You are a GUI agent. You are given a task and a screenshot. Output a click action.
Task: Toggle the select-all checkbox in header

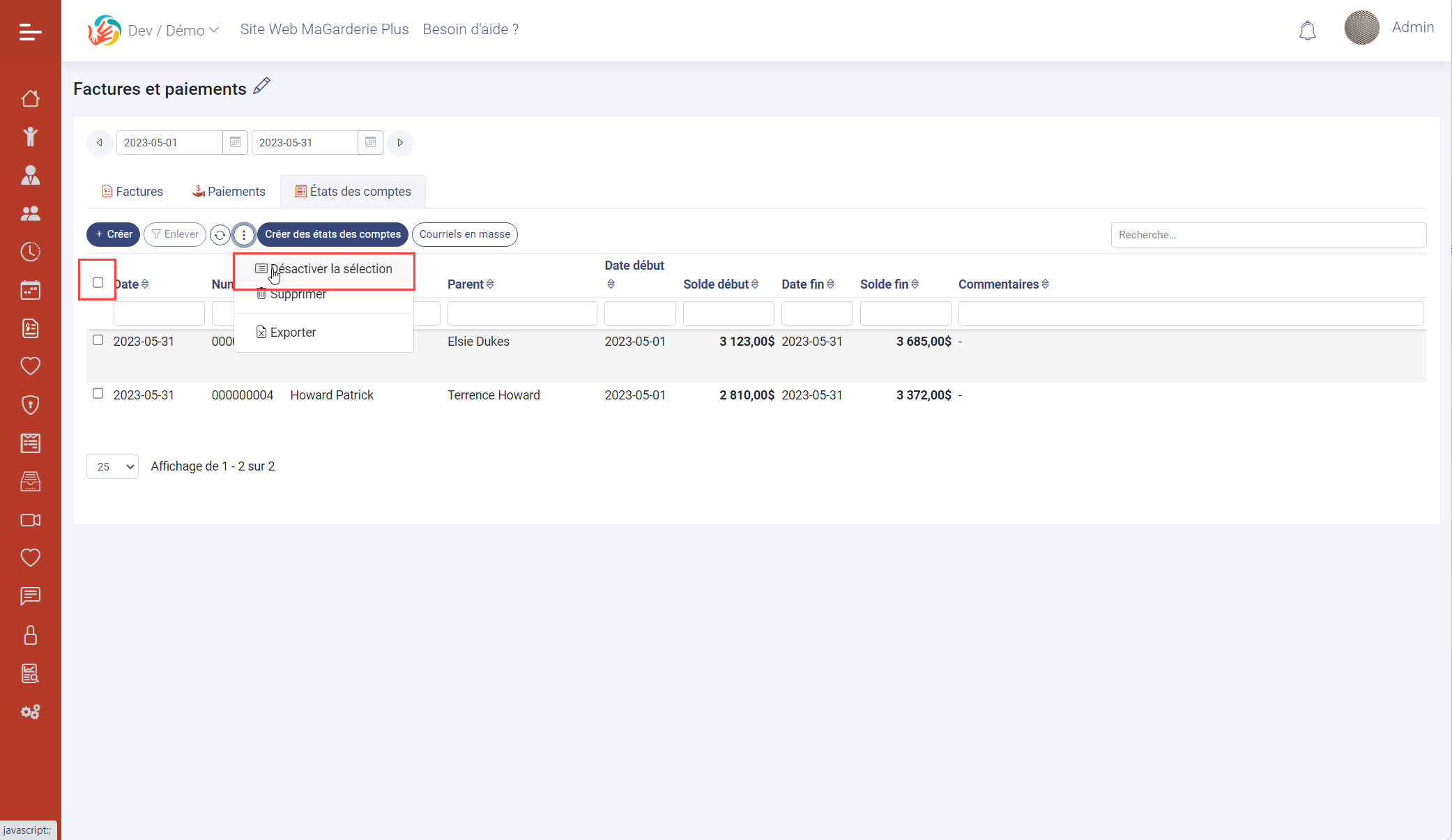(x=98, y=282)
